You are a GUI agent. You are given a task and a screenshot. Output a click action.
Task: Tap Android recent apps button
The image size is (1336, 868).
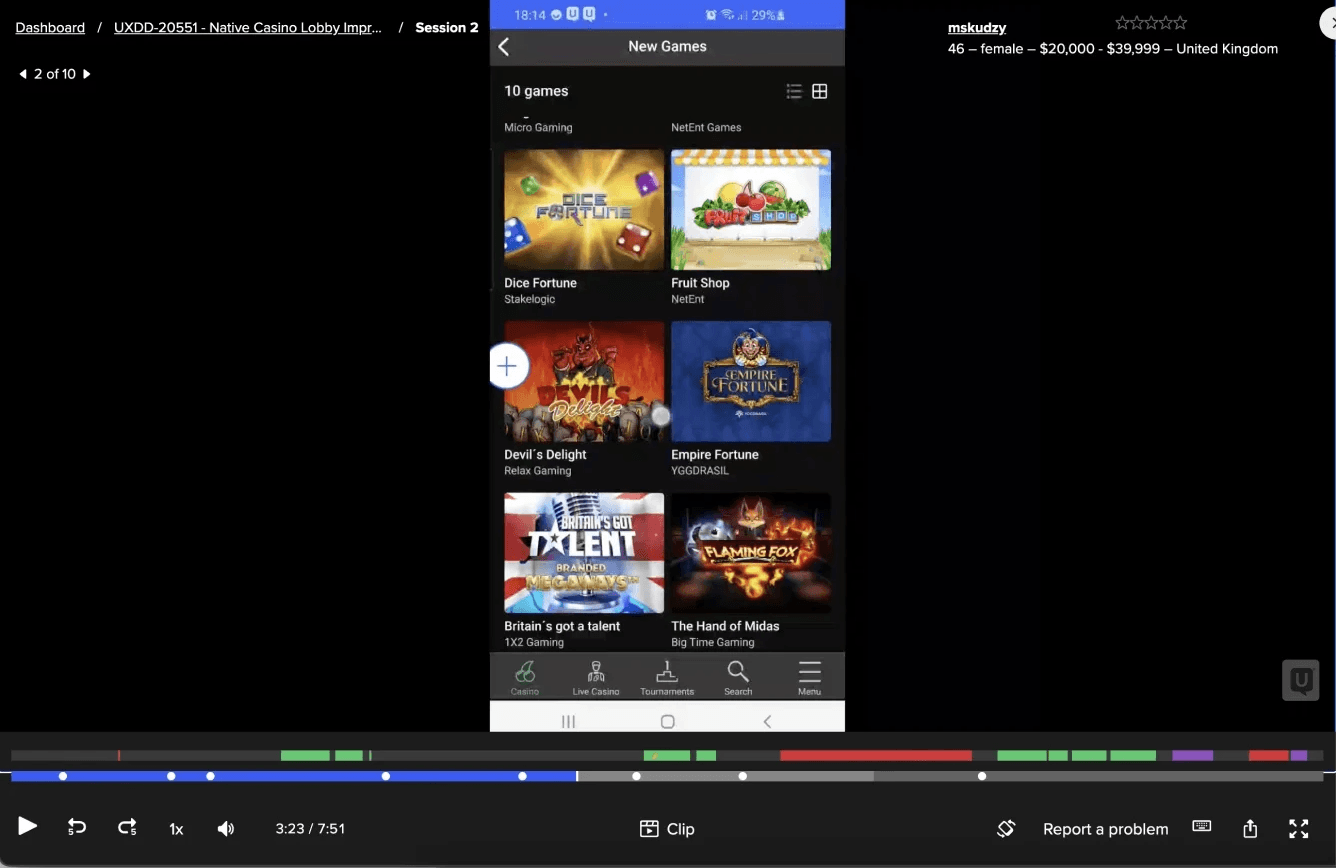point(568,721)
